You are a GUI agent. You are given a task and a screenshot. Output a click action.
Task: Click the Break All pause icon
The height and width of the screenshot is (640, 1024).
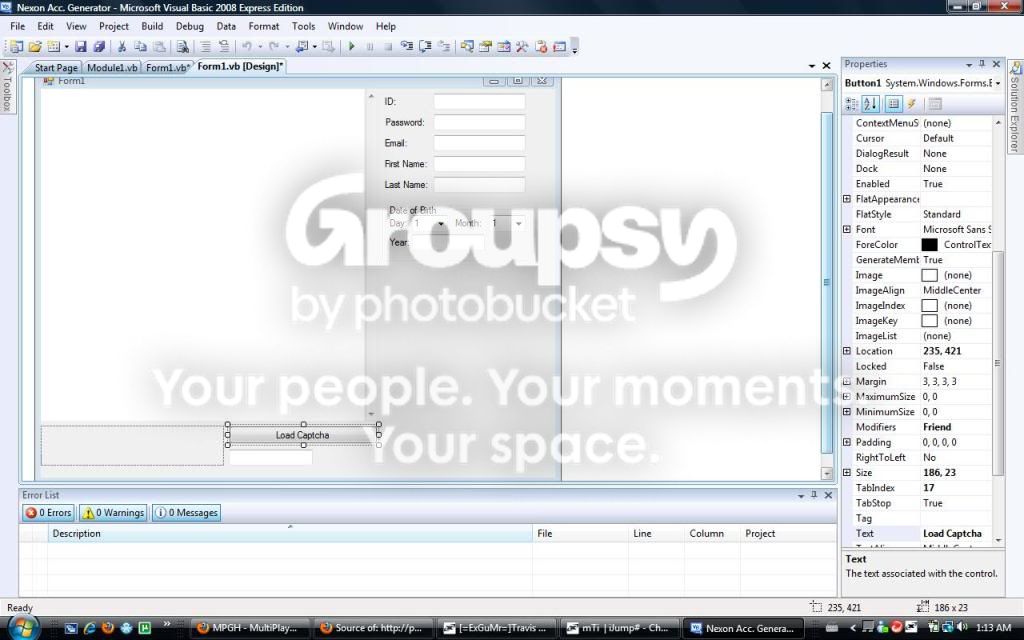click(370, 46)
